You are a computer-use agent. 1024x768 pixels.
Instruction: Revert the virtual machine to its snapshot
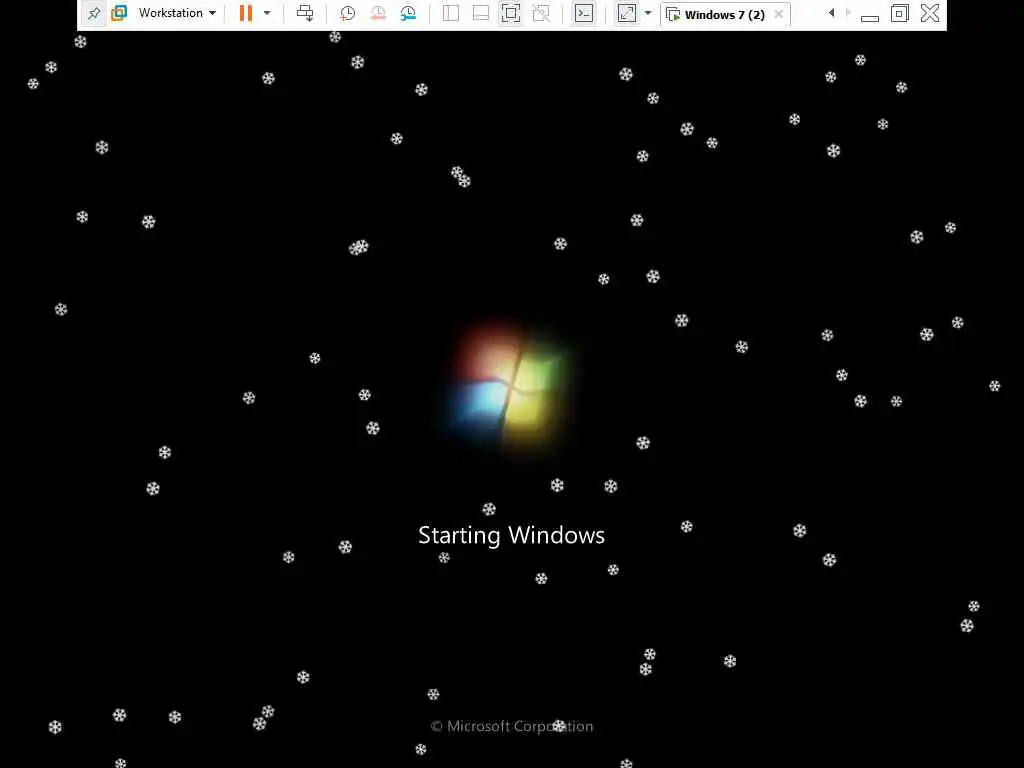377,13
